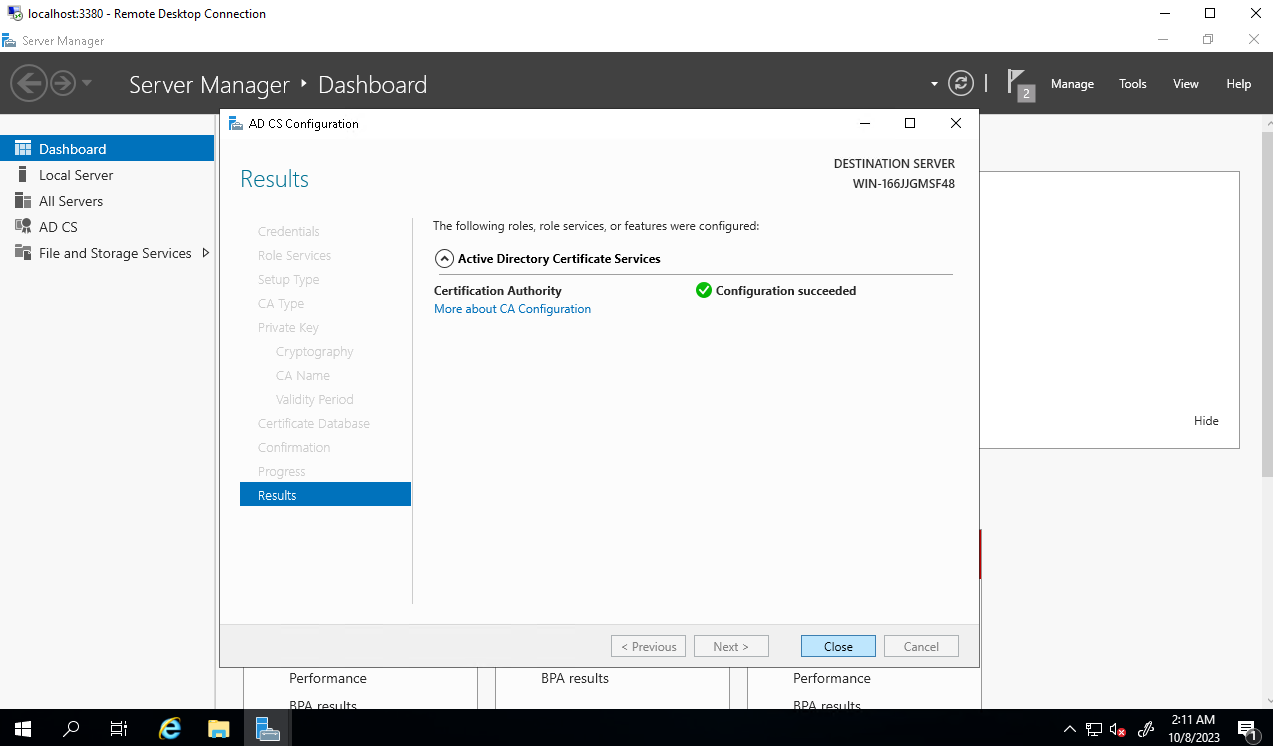Click the Server Manager refresh icon
The width and height of the screenshot is (1273, 746).
[x=960, y=84]
